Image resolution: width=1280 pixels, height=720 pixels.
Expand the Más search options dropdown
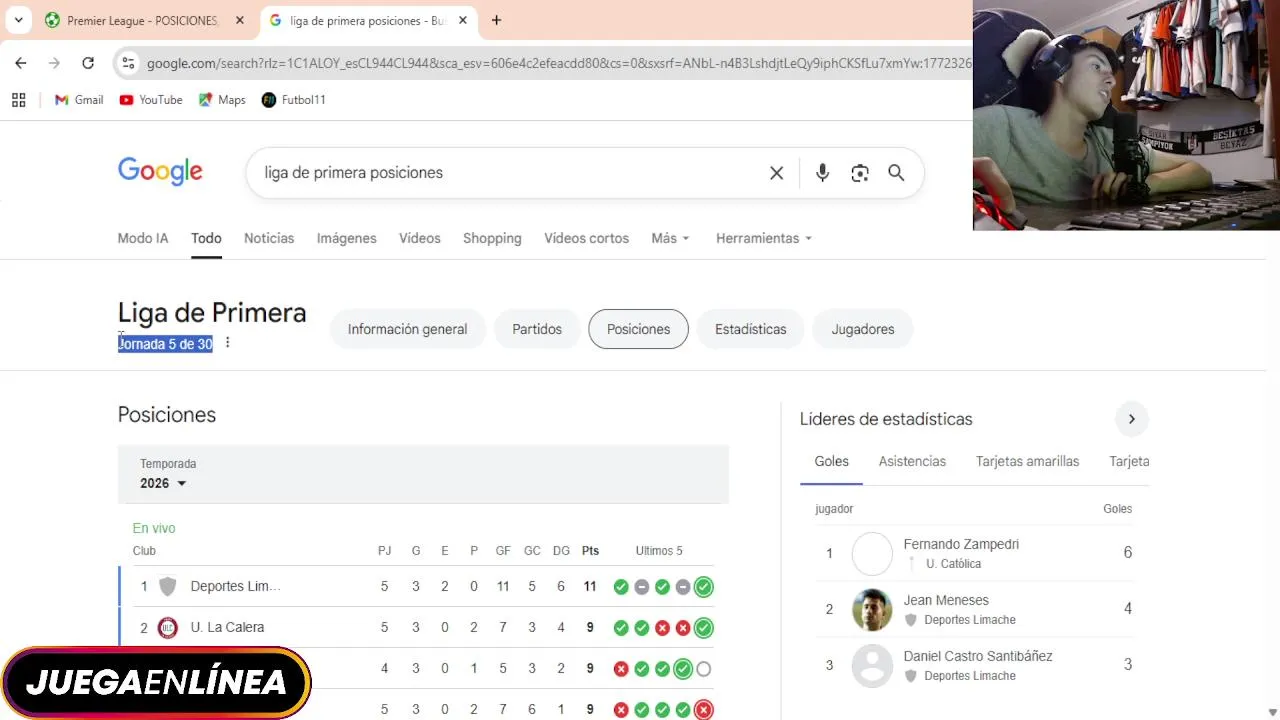[x=670, y=238]
